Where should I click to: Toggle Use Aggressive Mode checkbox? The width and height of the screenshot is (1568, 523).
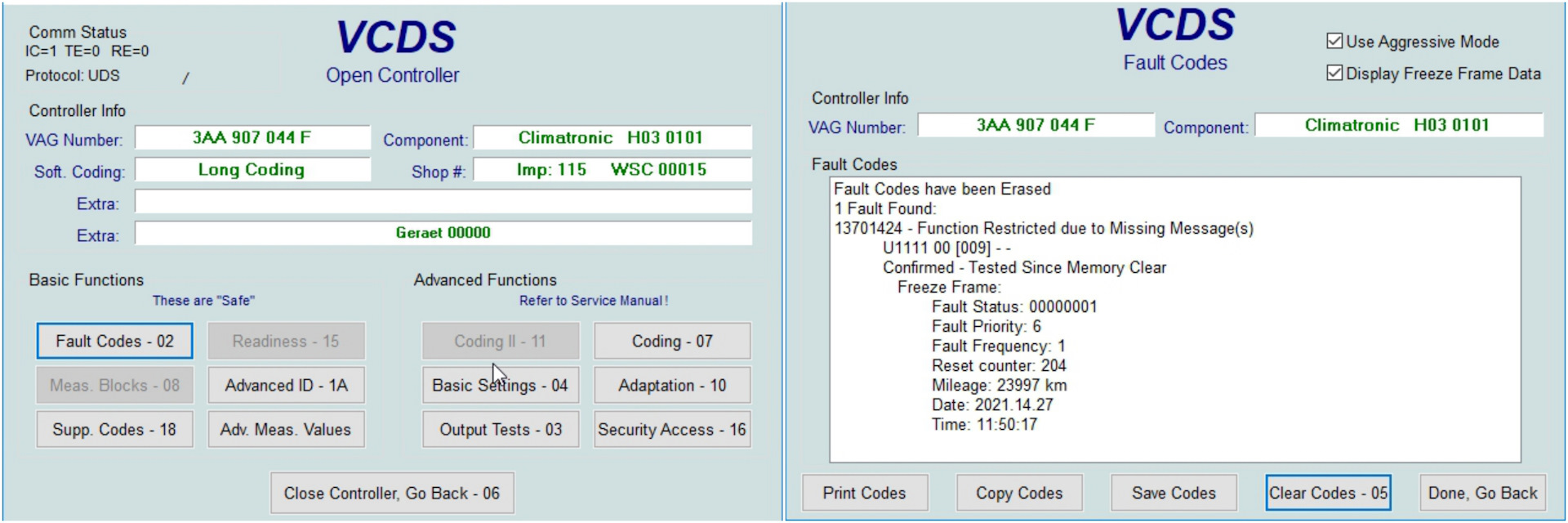point(1334,41)
